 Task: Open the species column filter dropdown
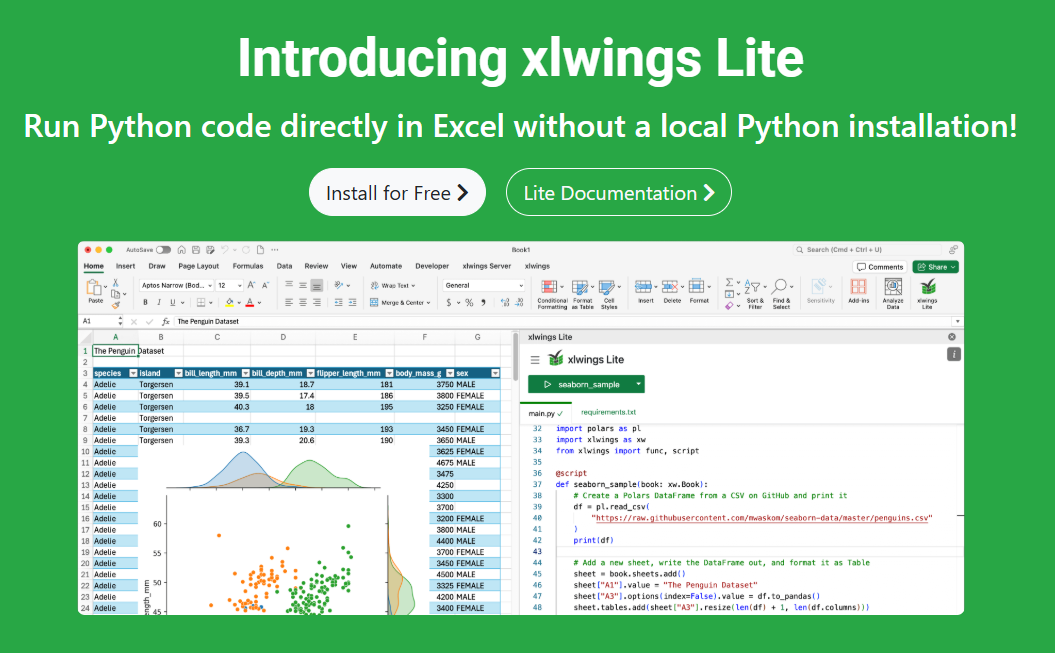tap(133, 373)
